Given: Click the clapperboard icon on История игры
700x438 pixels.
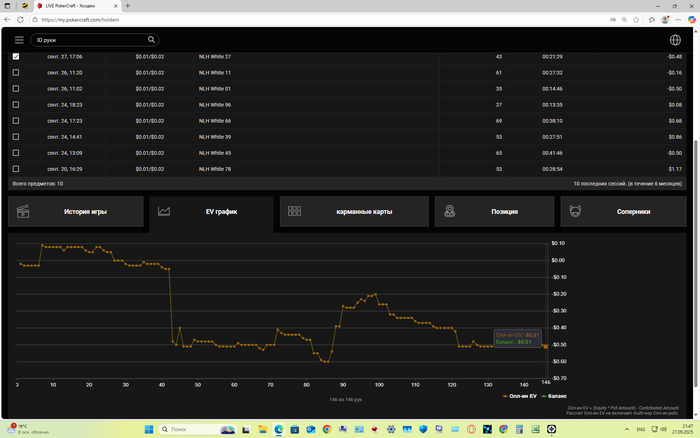Looking at the screenshot, I should (x=23, y=212).
